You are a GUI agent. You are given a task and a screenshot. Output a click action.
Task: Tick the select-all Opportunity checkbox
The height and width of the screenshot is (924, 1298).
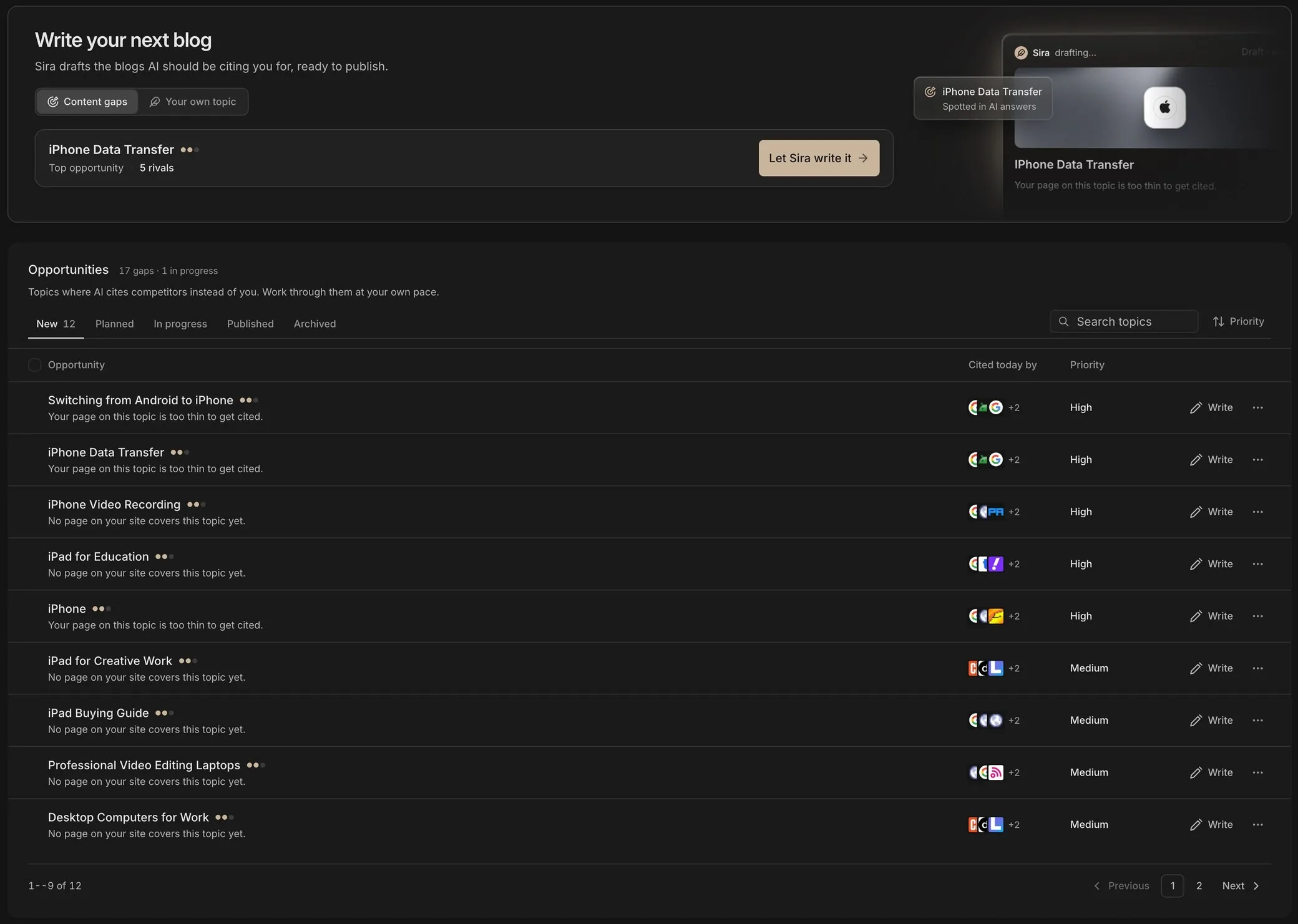(x=35, y=365)
